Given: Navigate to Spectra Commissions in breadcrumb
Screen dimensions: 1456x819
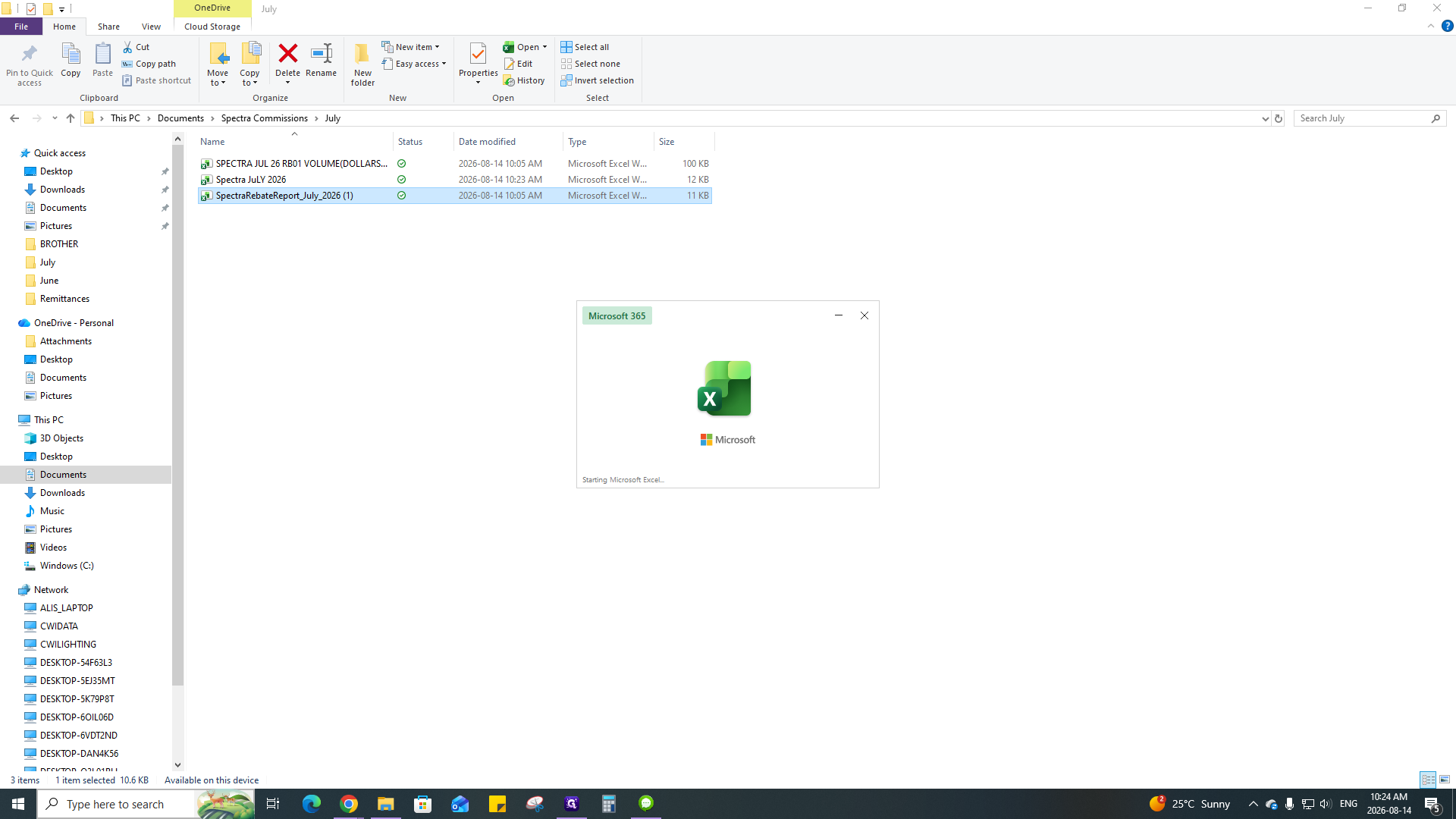Looking at the screenshot, I should click(265, 118).
